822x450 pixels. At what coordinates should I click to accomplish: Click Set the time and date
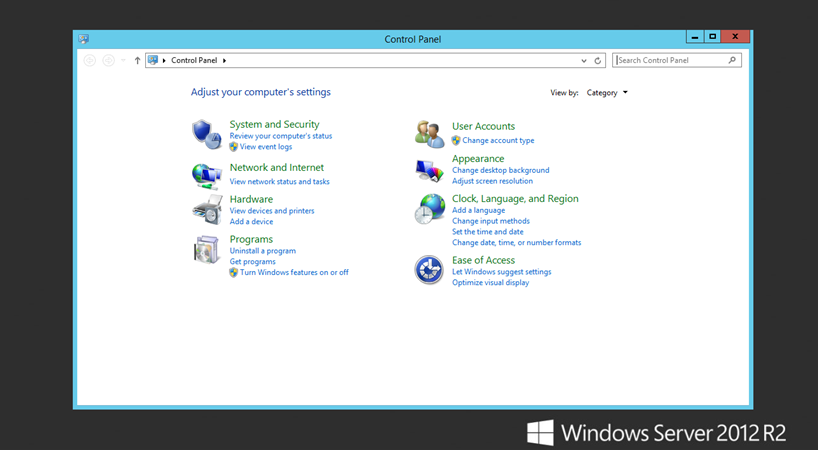pos(488,232)
